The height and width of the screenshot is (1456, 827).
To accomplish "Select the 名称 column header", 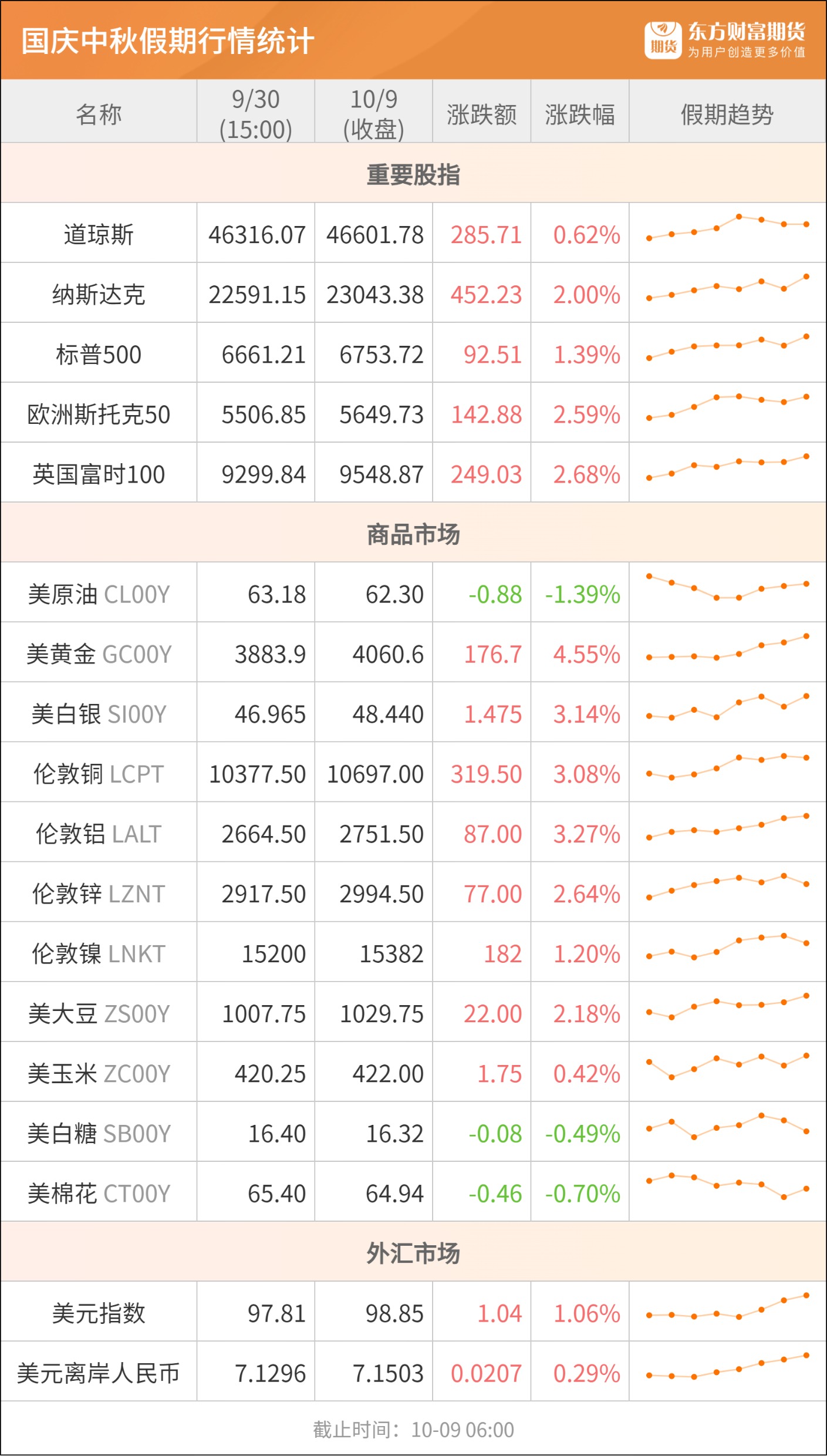I will pyautogui.click(x=99, y=114).
